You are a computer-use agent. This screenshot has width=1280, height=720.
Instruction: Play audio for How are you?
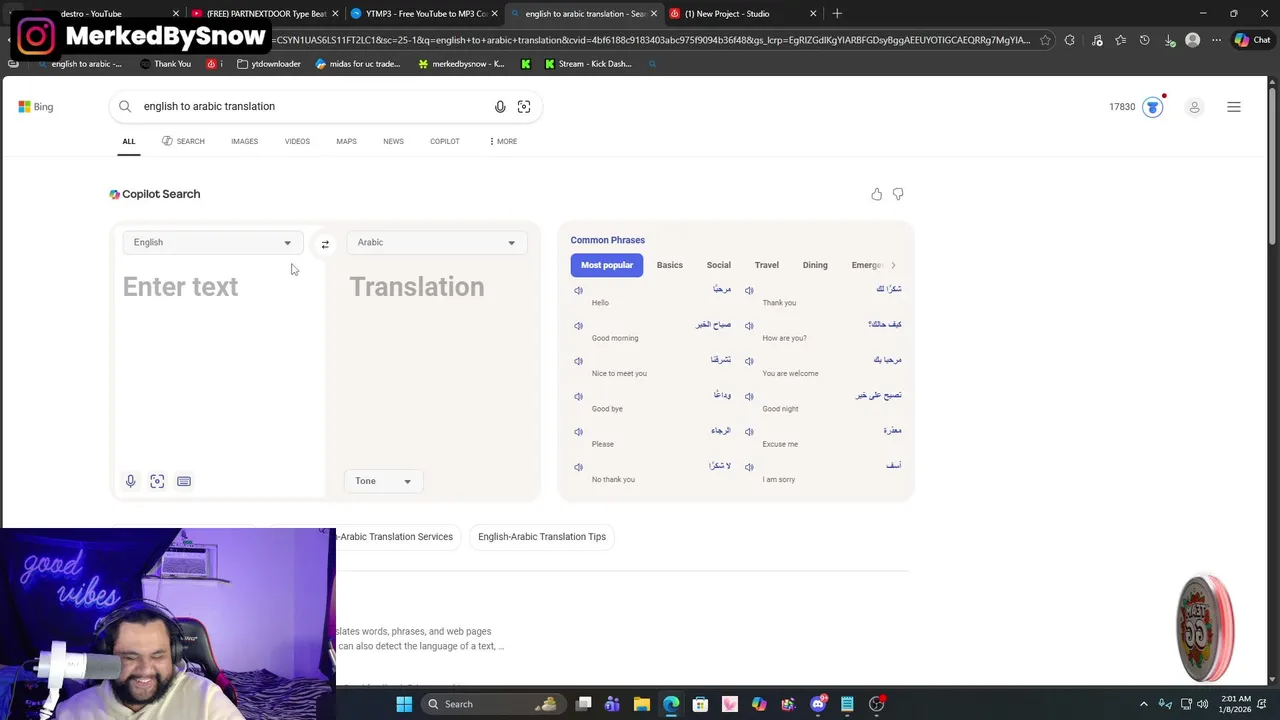pos(749,326)
